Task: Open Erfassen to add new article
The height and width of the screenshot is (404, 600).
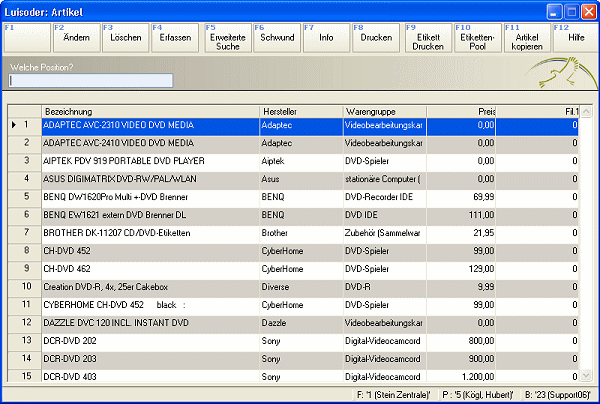Action: tap(174, 39)
